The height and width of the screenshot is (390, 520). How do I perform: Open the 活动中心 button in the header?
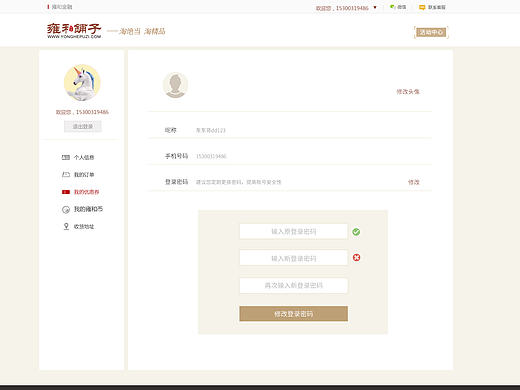(431, 32)
